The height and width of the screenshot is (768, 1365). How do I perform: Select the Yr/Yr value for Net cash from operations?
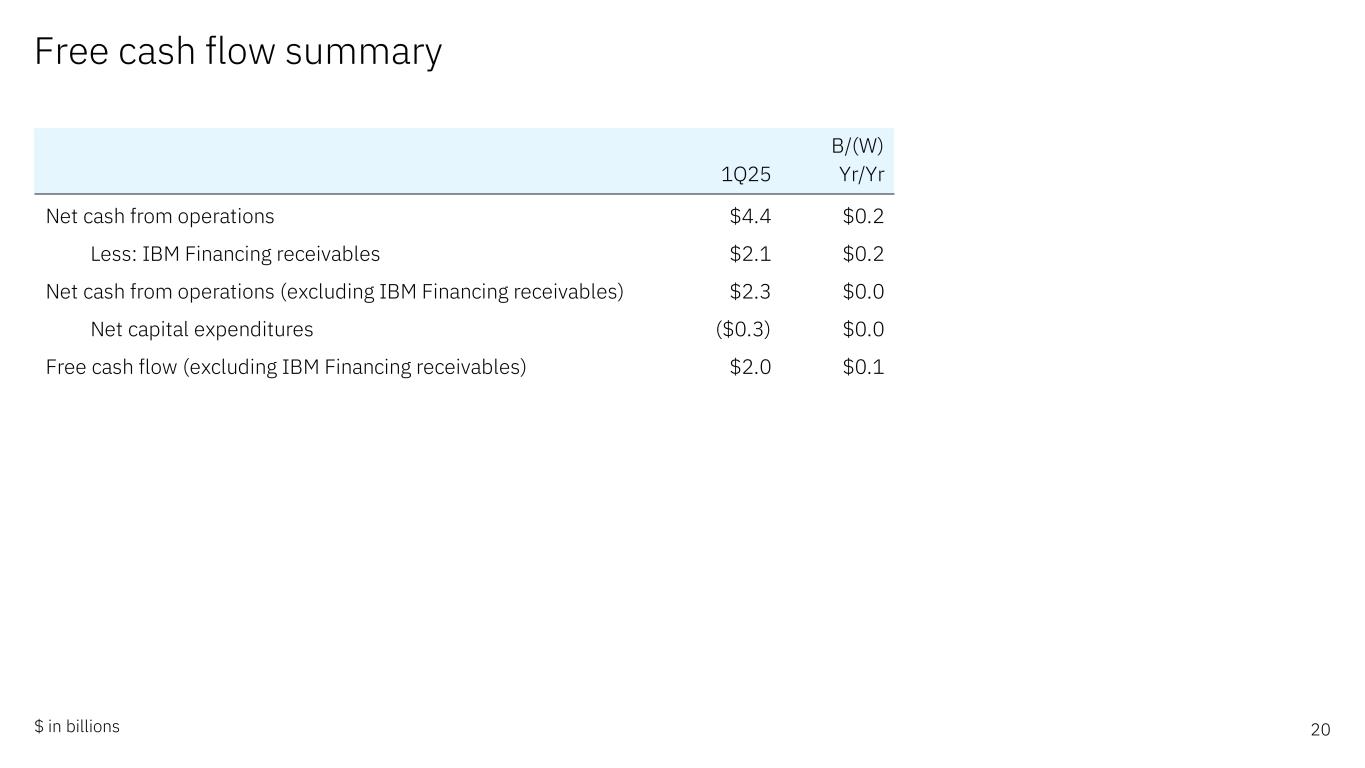(x=863, y=216)
